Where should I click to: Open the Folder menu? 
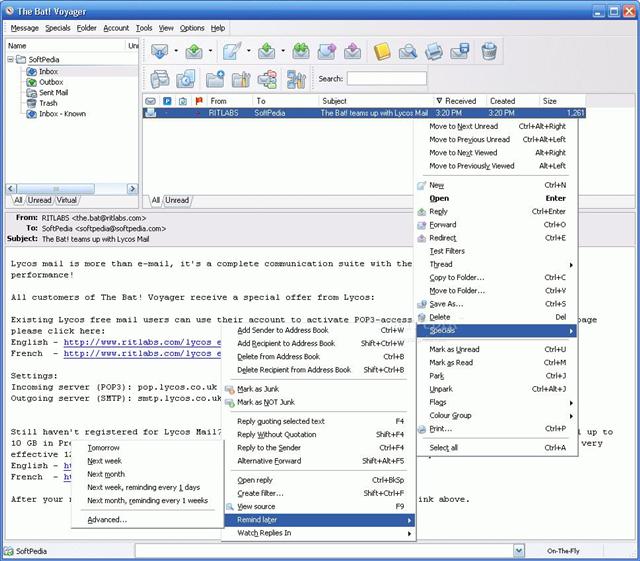coord(87,28)
